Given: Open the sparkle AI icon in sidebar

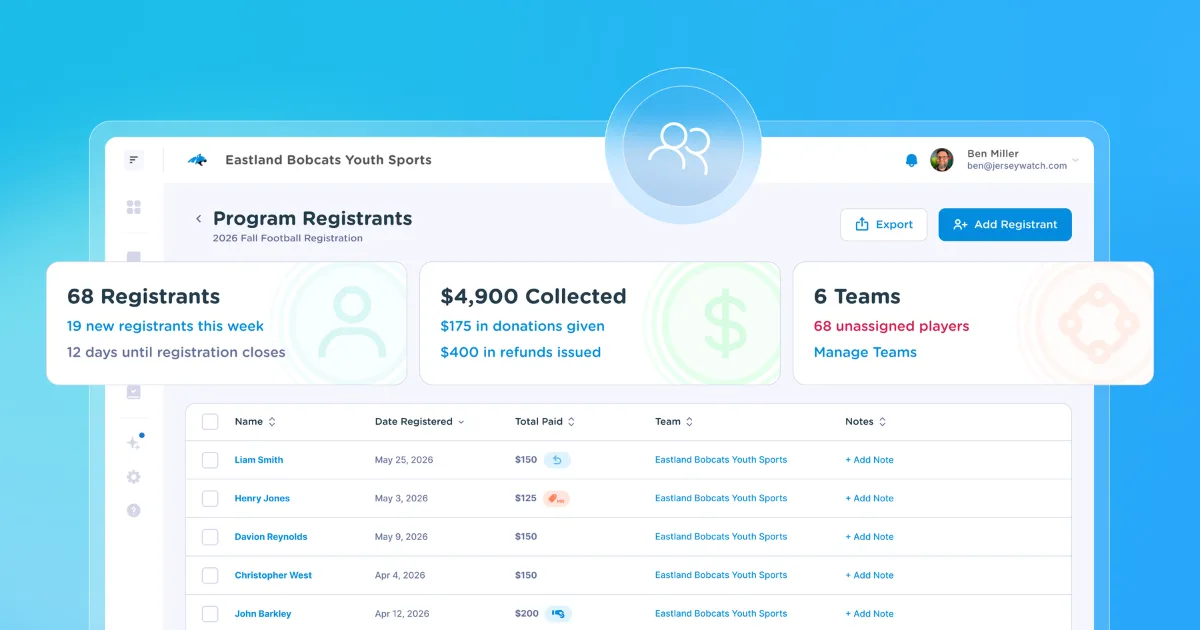Looking at the screenshot, I should click(134, 442).
